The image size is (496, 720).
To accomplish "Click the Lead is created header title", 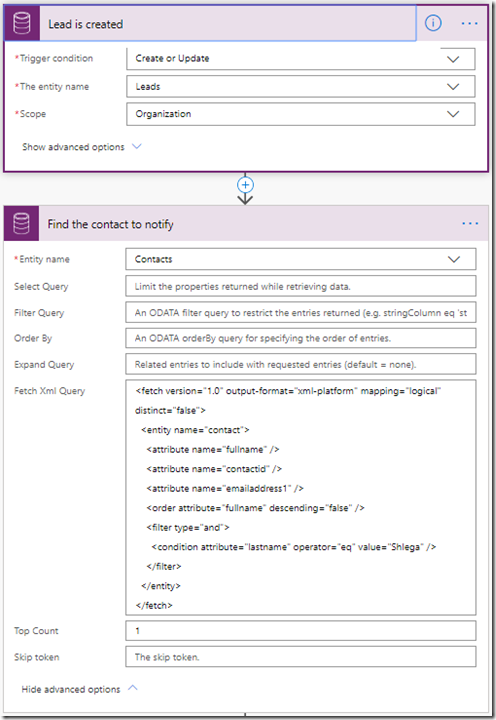I will [85, 24].
